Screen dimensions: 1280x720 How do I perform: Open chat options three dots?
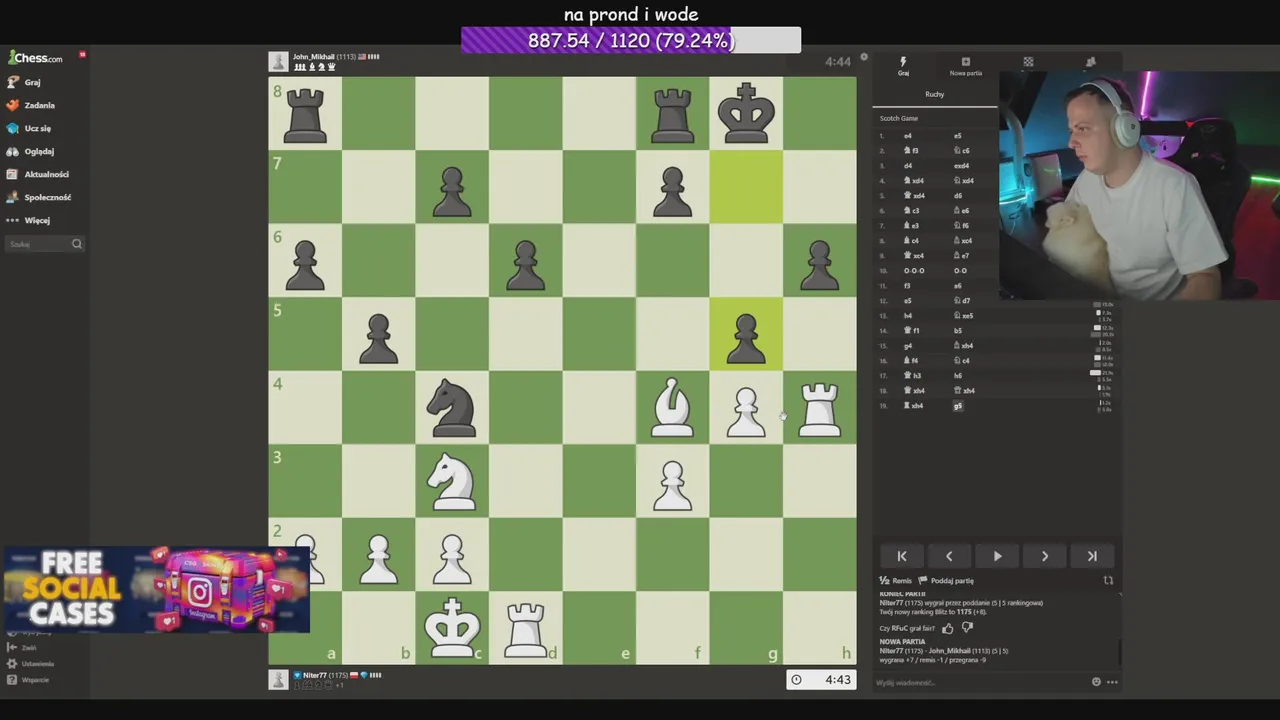click(x=1112, y=682)
